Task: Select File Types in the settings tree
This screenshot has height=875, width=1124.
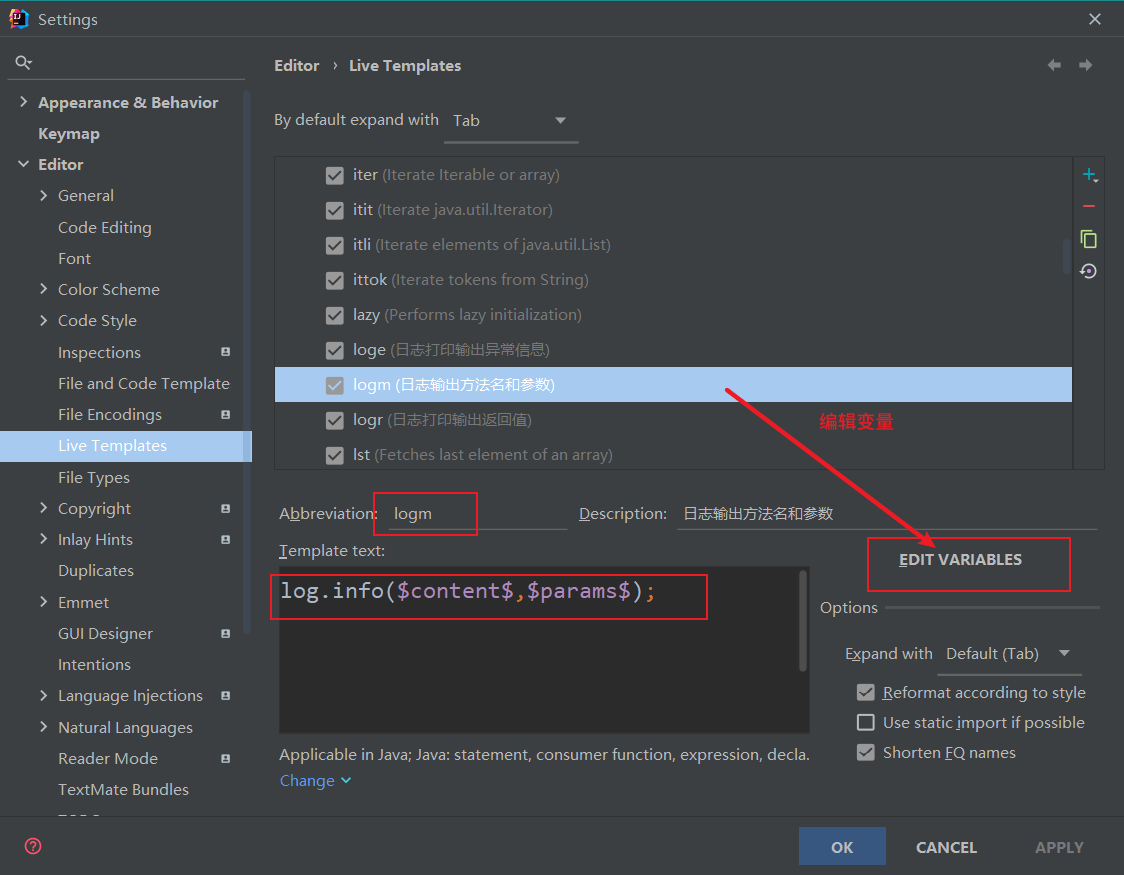Action: [x=94, y=477]
